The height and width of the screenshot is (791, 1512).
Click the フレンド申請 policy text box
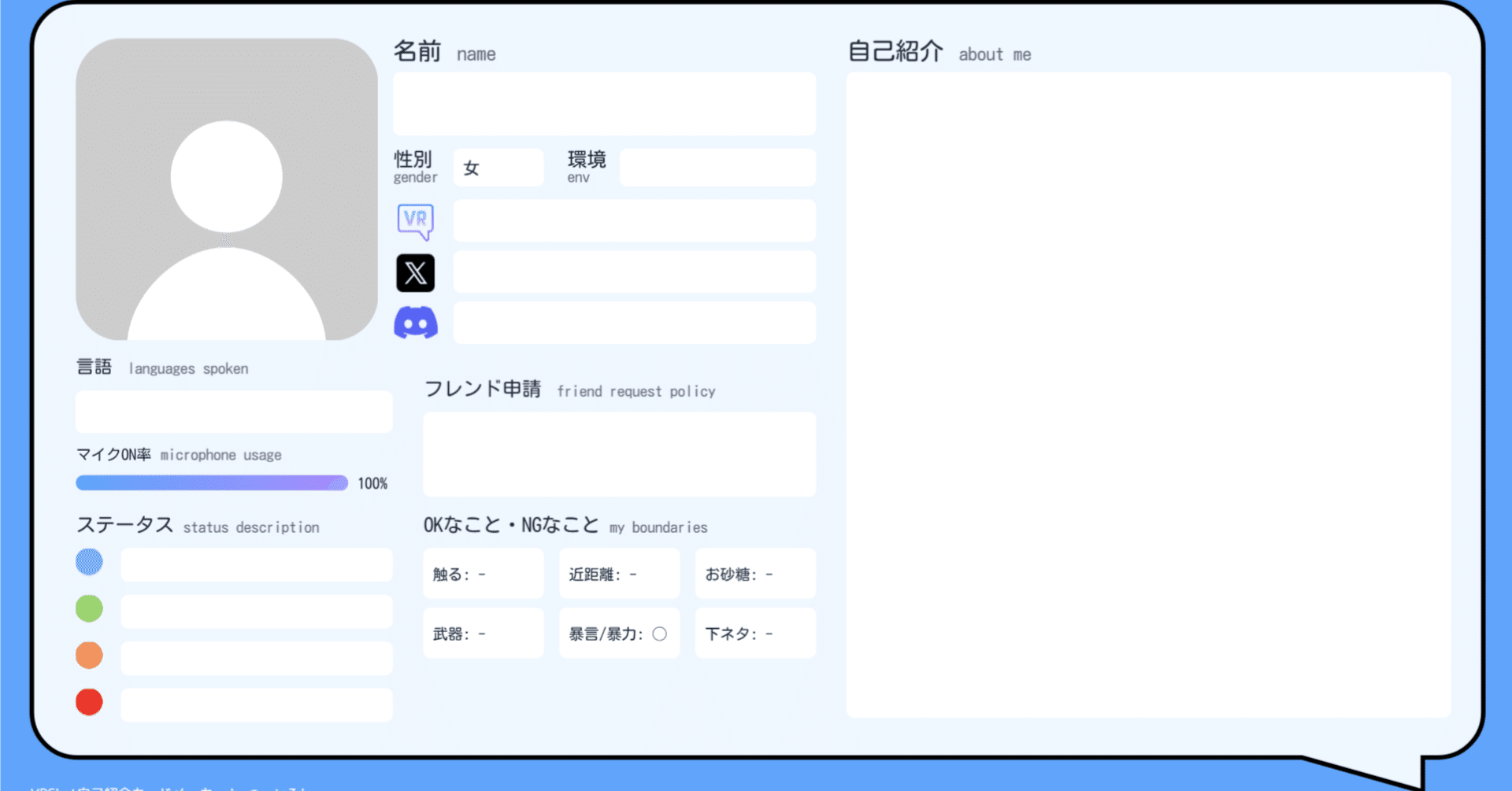[619, 454]
